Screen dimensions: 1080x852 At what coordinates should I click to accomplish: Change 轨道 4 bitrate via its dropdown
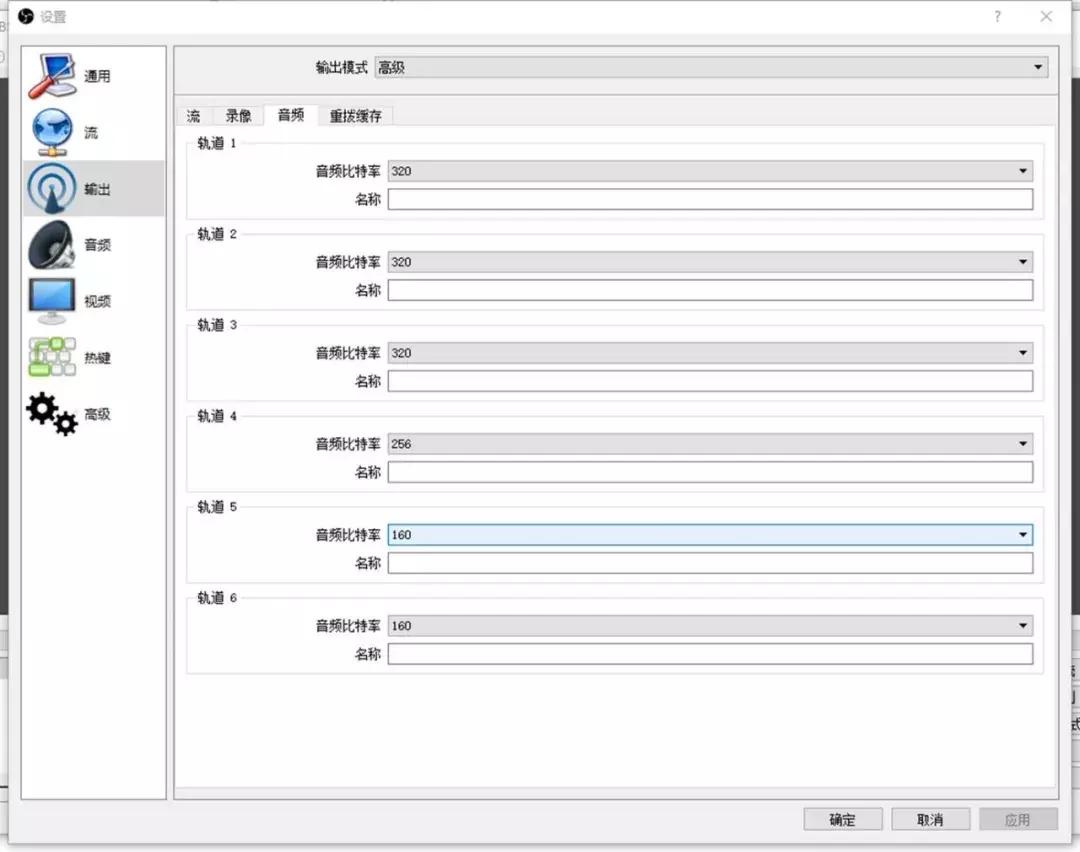click(x=1022, y=443)
